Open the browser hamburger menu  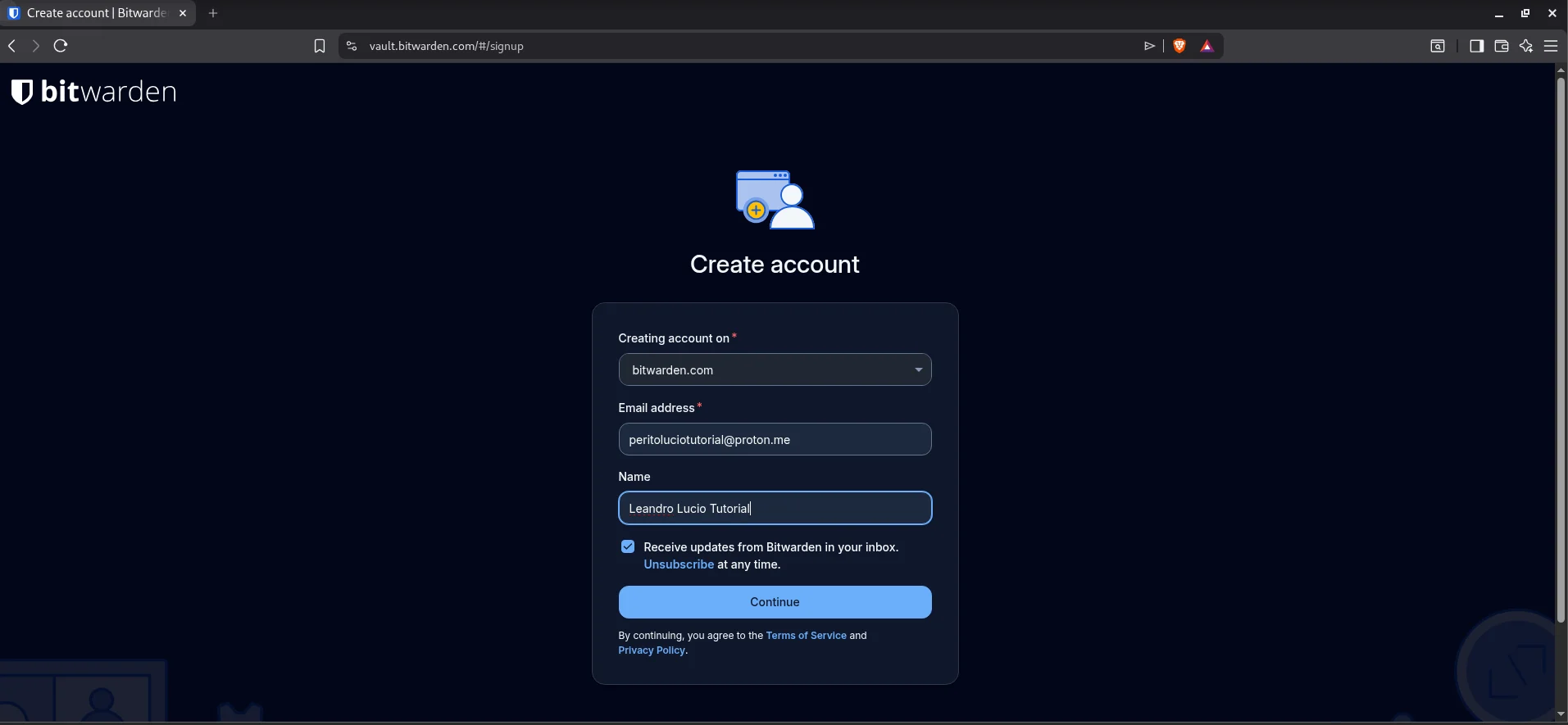pyautogui.click(x=1551, y=46)
